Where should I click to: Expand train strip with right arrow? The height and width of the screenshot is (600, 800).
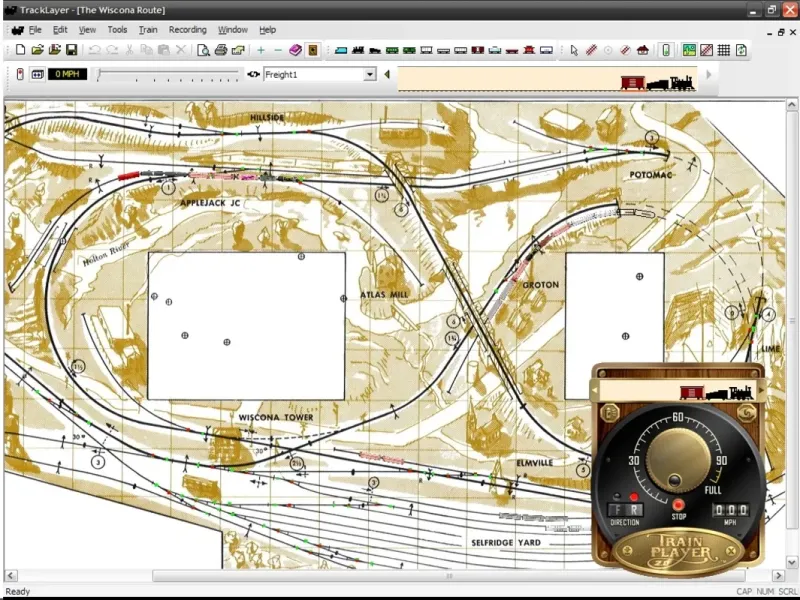[x=709, y=74]
